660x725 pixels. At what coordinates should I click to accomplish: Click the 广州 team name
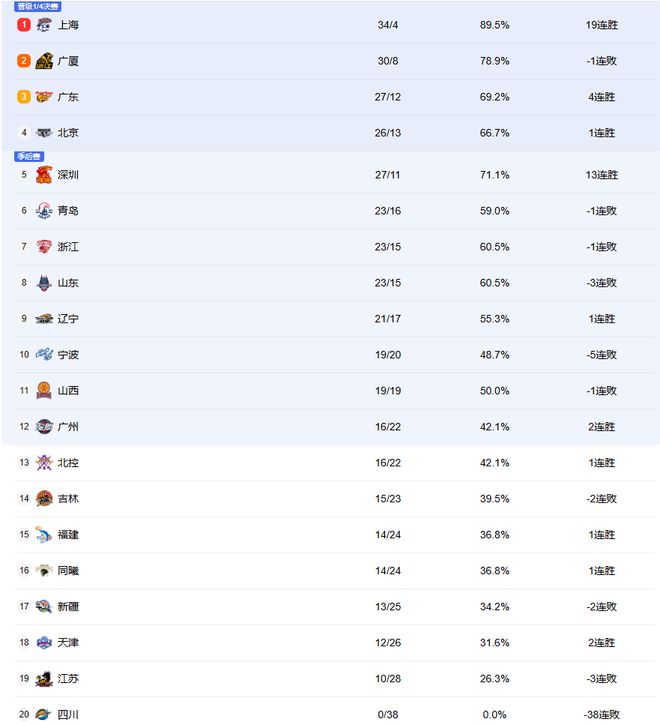point(68,427)
